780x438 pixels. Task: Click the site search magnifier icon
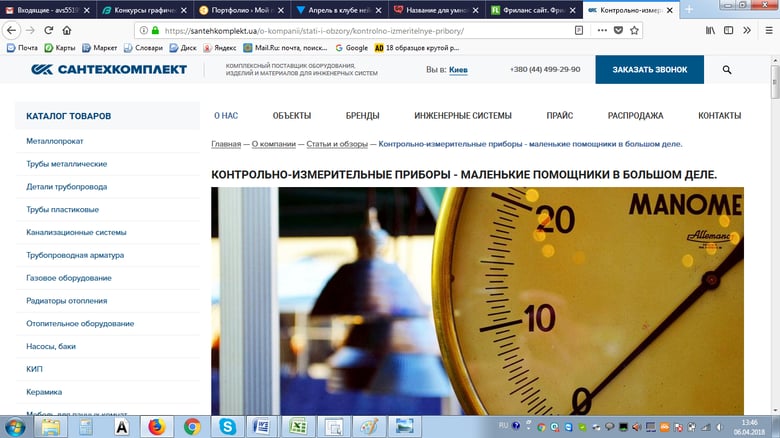[x=727, y=70]
